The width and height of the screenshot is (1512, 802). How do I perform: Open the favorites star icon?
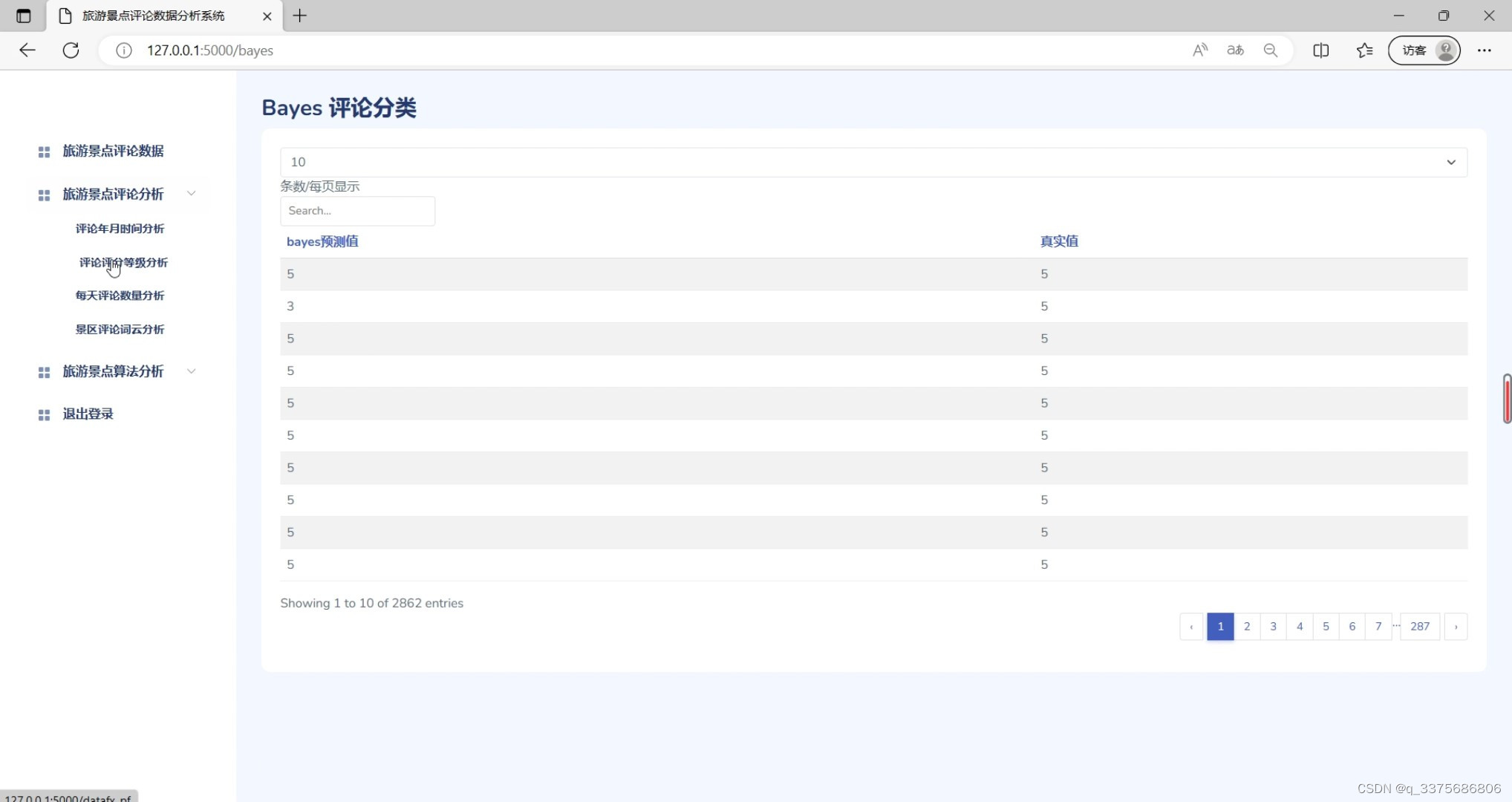click(1364, 50)
